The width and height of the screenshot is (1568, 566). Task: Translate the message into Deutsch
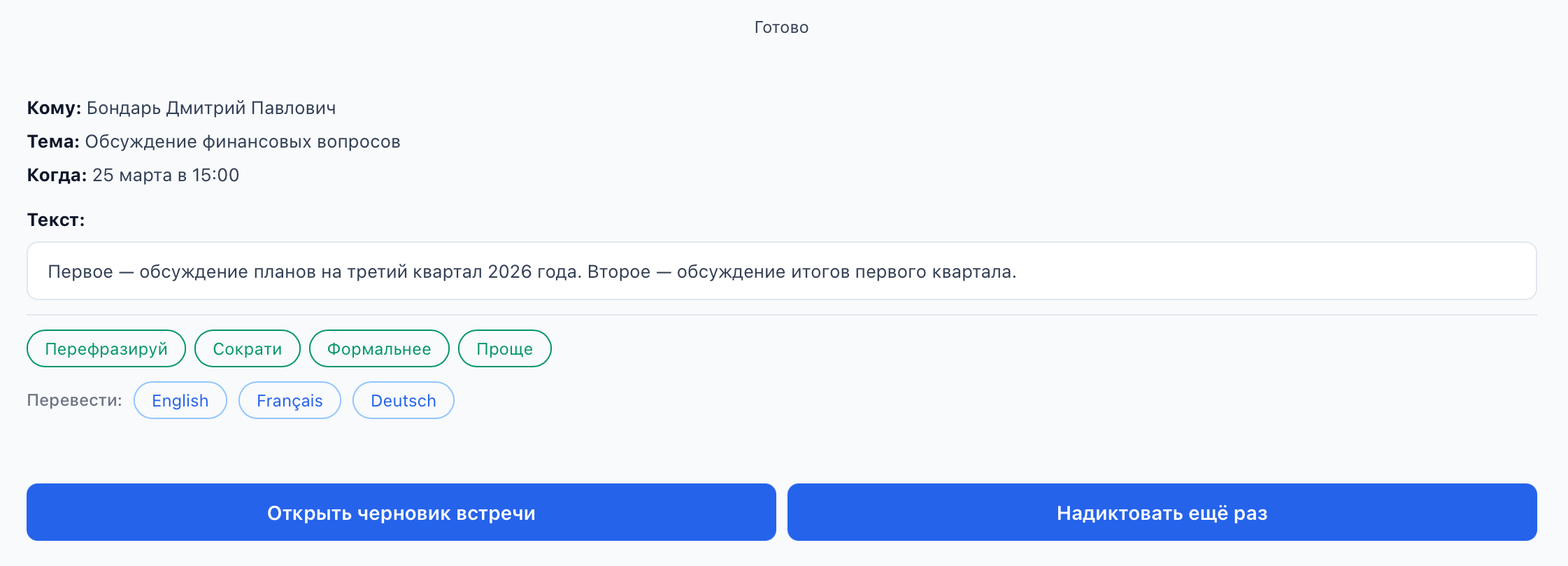click(403, 400)
